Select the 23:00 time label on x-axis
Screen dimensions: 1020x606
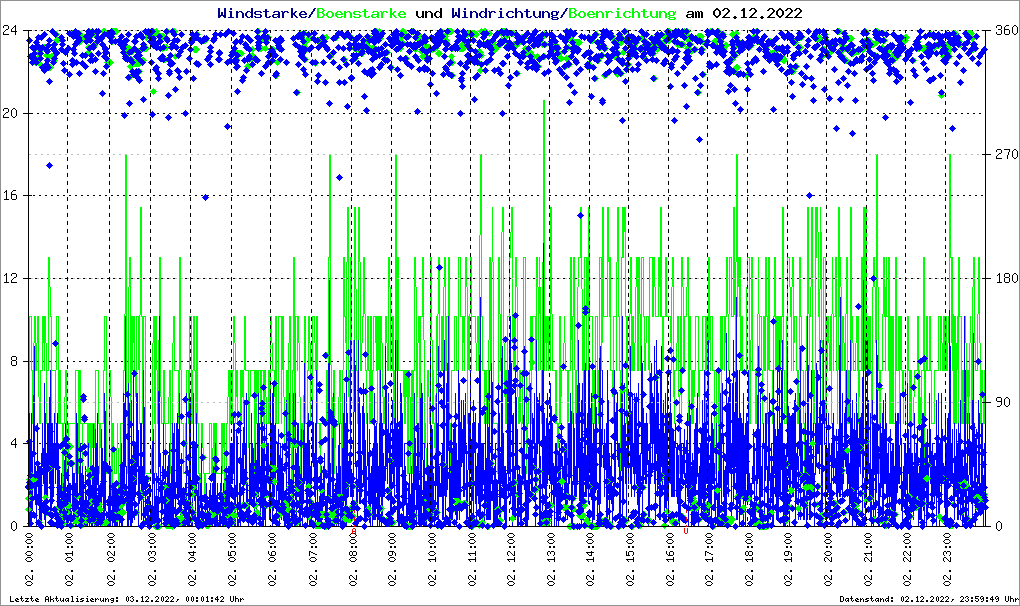pyautogui.click(x=948, y=557)
